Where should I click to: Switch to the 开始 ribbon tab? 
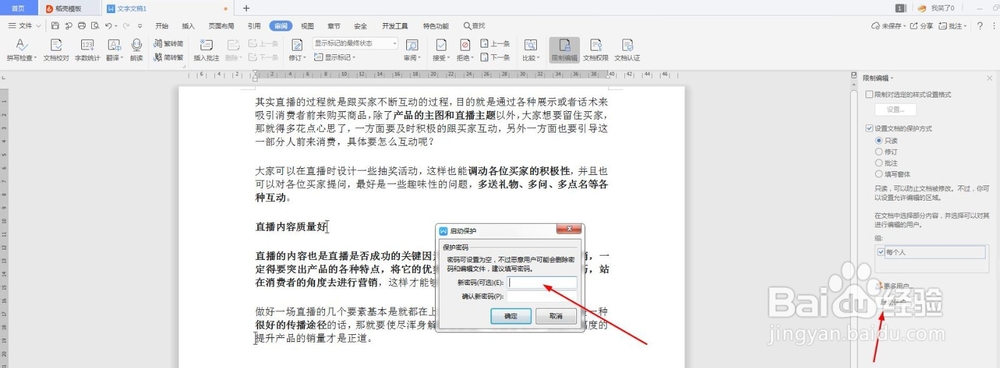click(162, 26)
